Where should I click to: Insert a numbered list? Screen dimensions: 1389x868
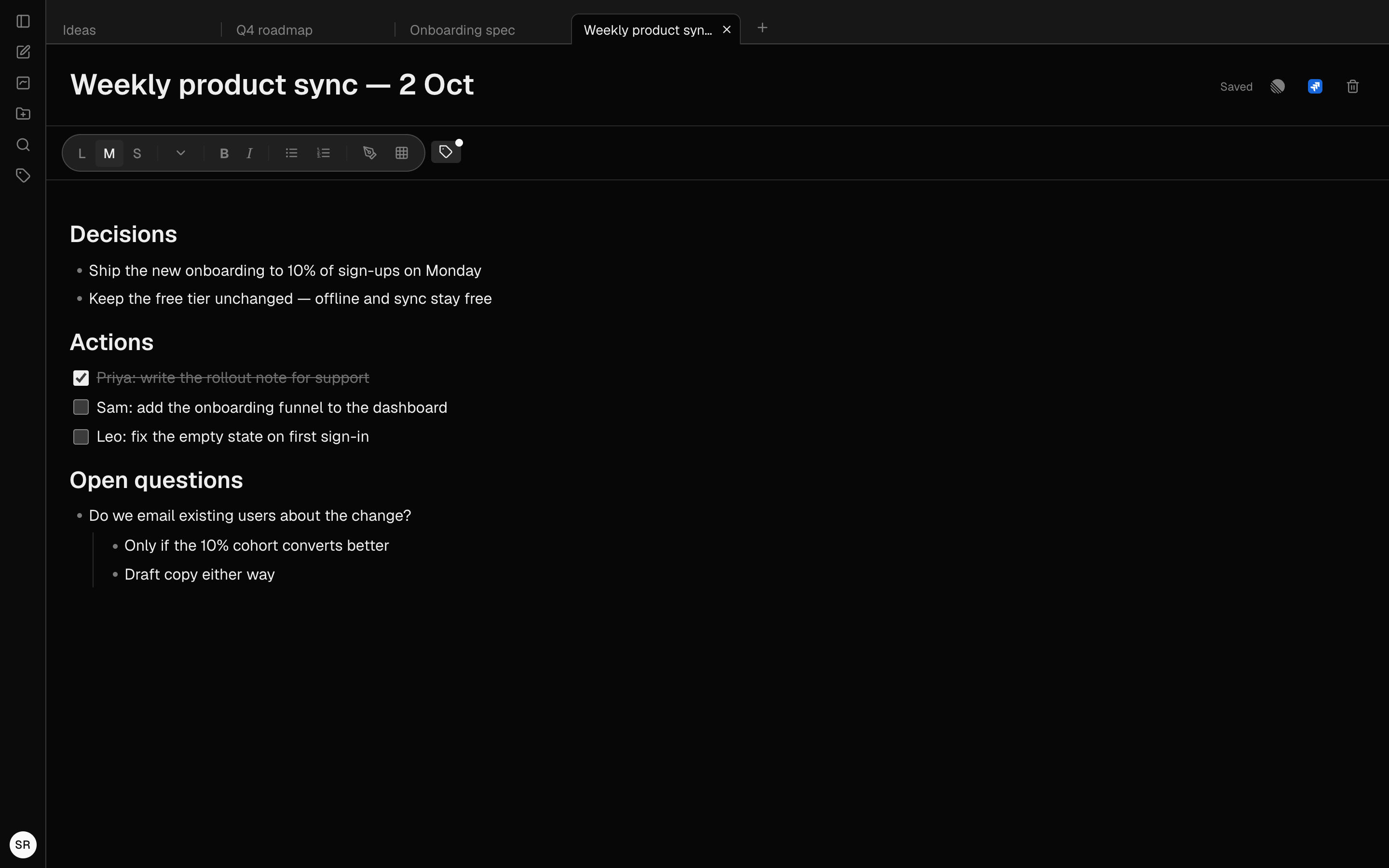pyautogui.click(x=323, y=153)
